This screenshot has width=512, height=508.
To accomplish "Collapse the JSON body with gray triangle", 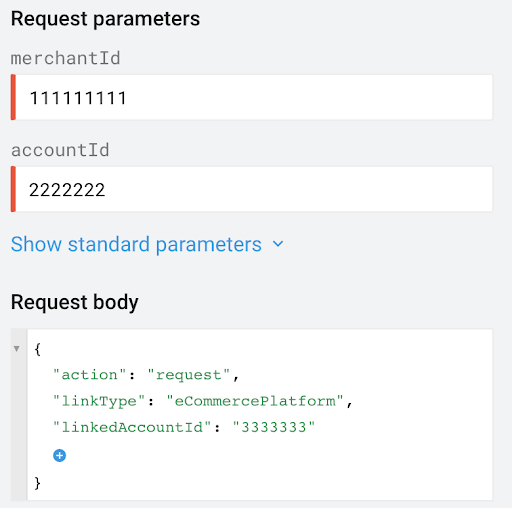I will (16, 349).
